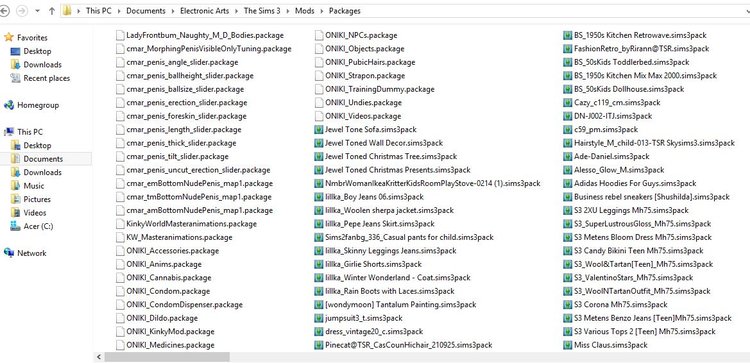Select Pinecat@TSR_CasCounHichair_210925.sims3pack file name
Screen dimensions: 750x363
tap(408, 345)
